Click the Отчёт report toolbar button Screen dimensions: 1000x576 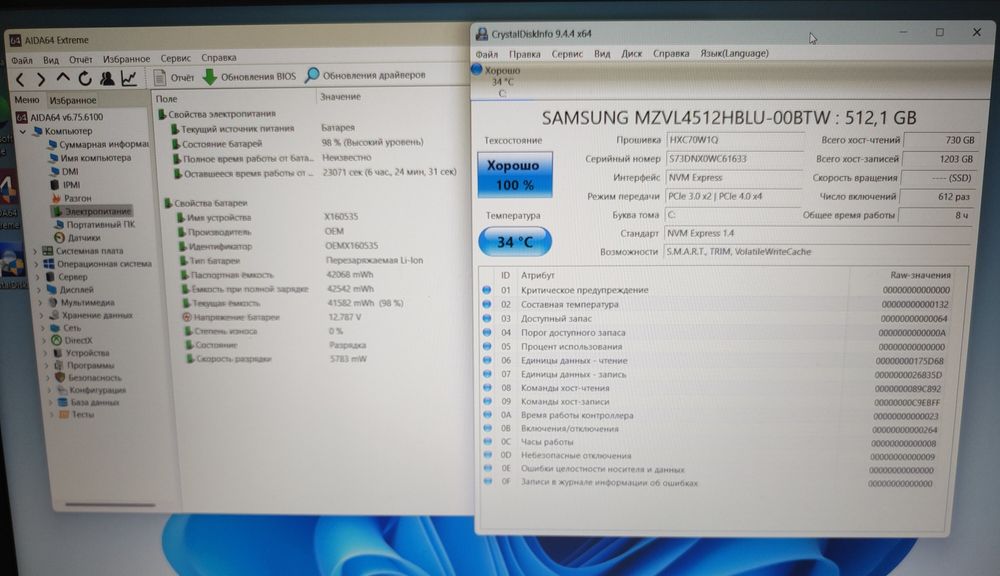173,77
